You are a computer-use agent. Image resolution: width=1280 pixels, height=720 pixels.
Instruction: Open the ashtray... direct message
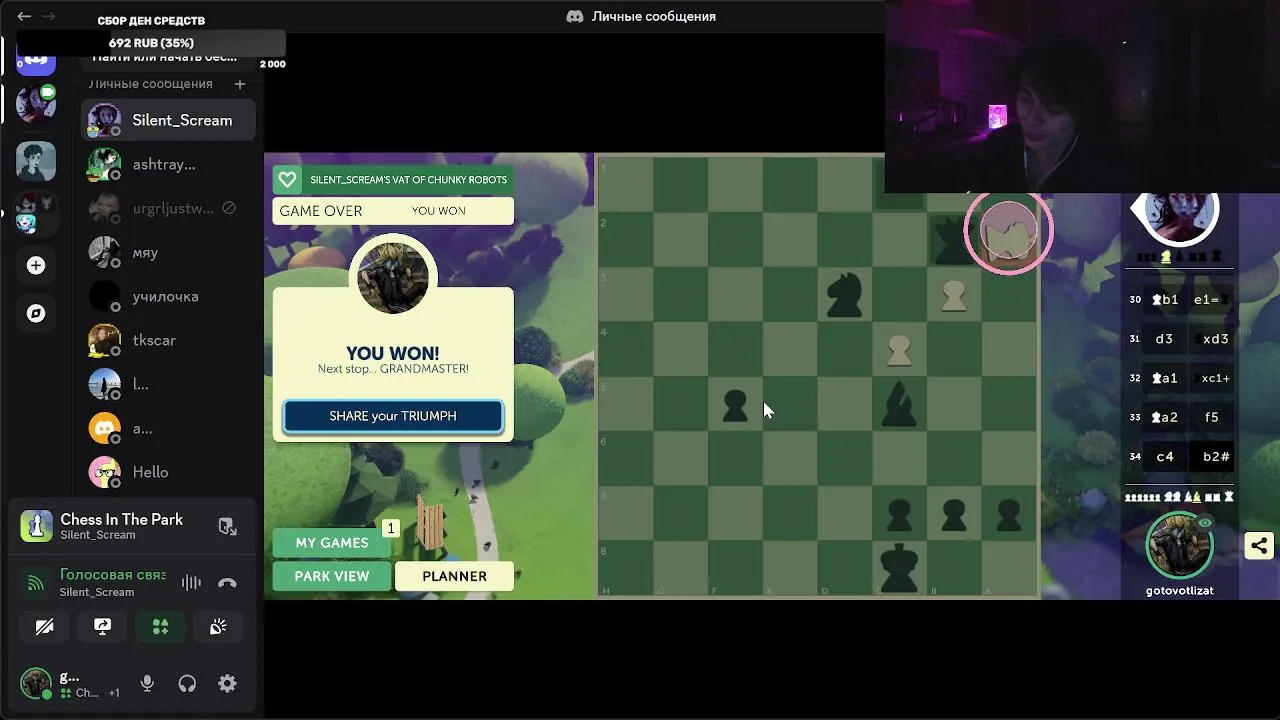[168, 164]
